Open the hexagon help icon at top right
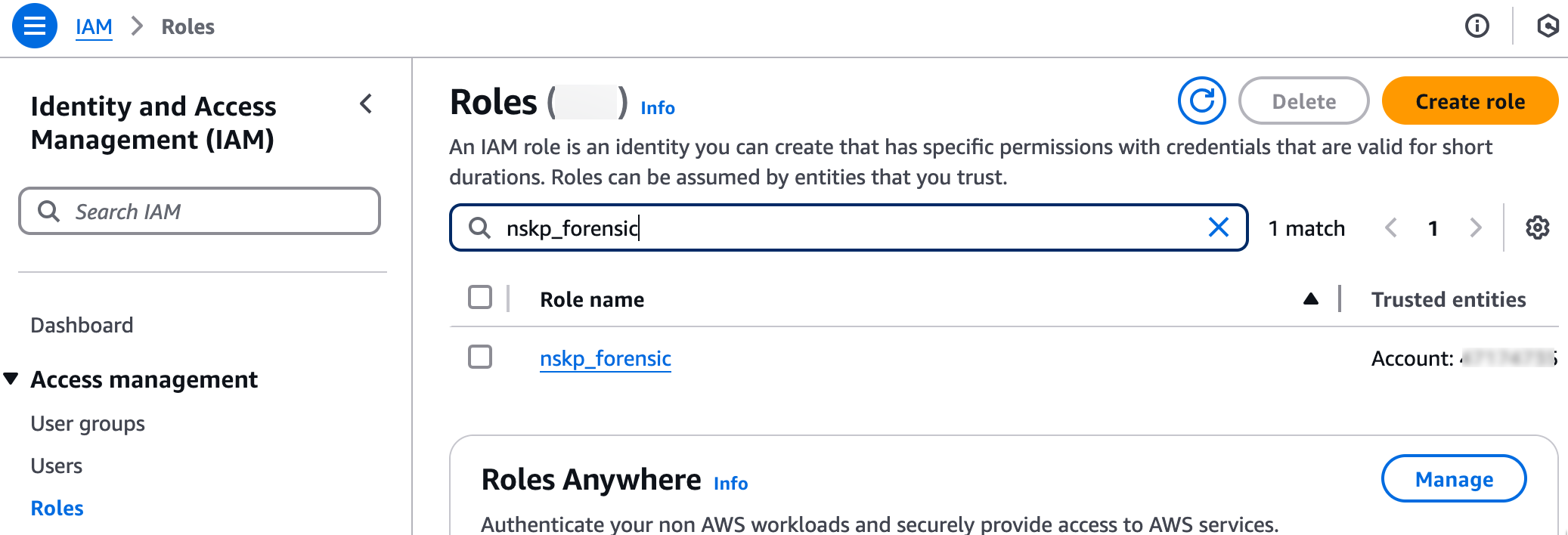The height and width of the screenshot is (535, 1568). click(x=1548, y=26)
